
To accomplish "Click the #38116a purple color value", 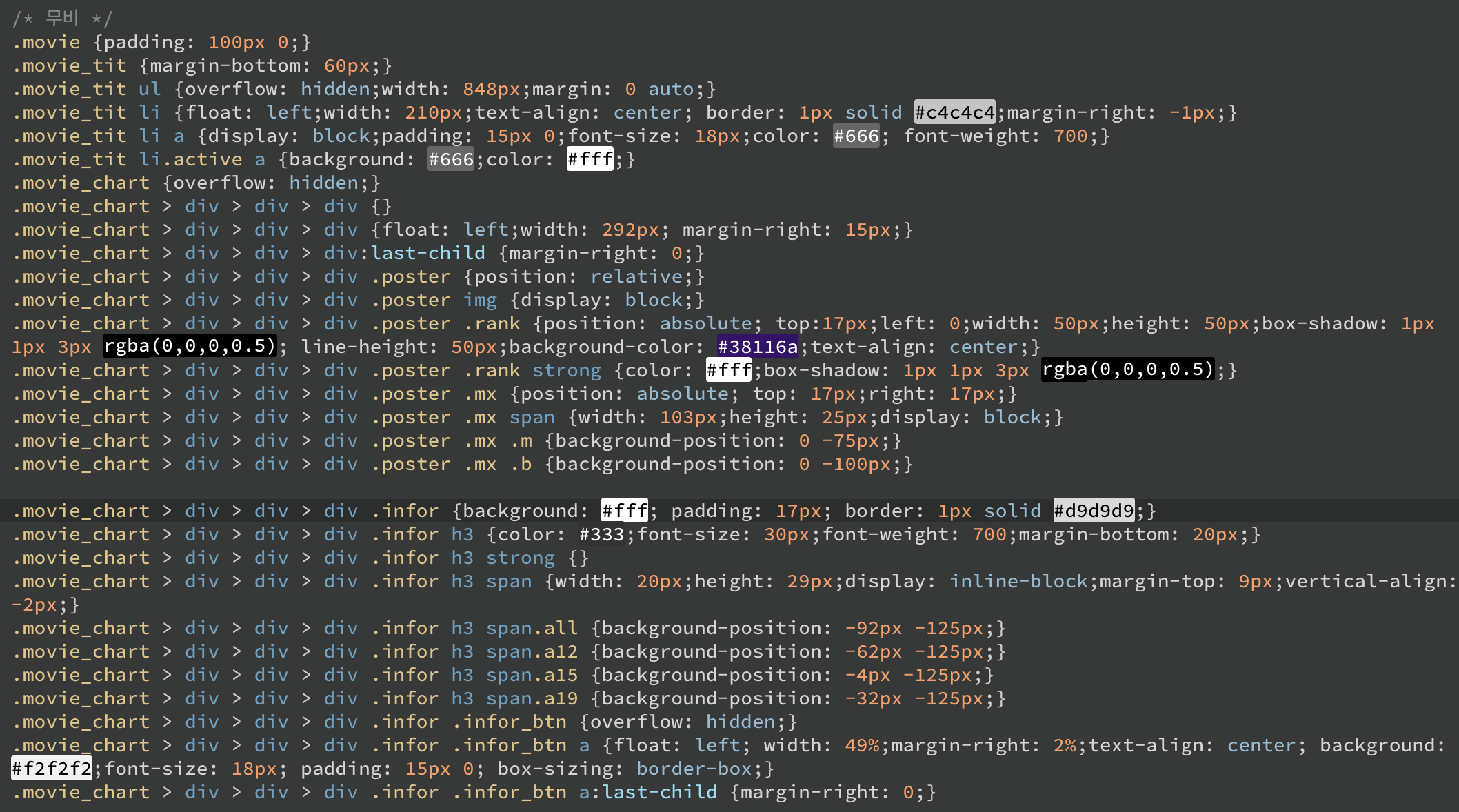I will 757,347.
